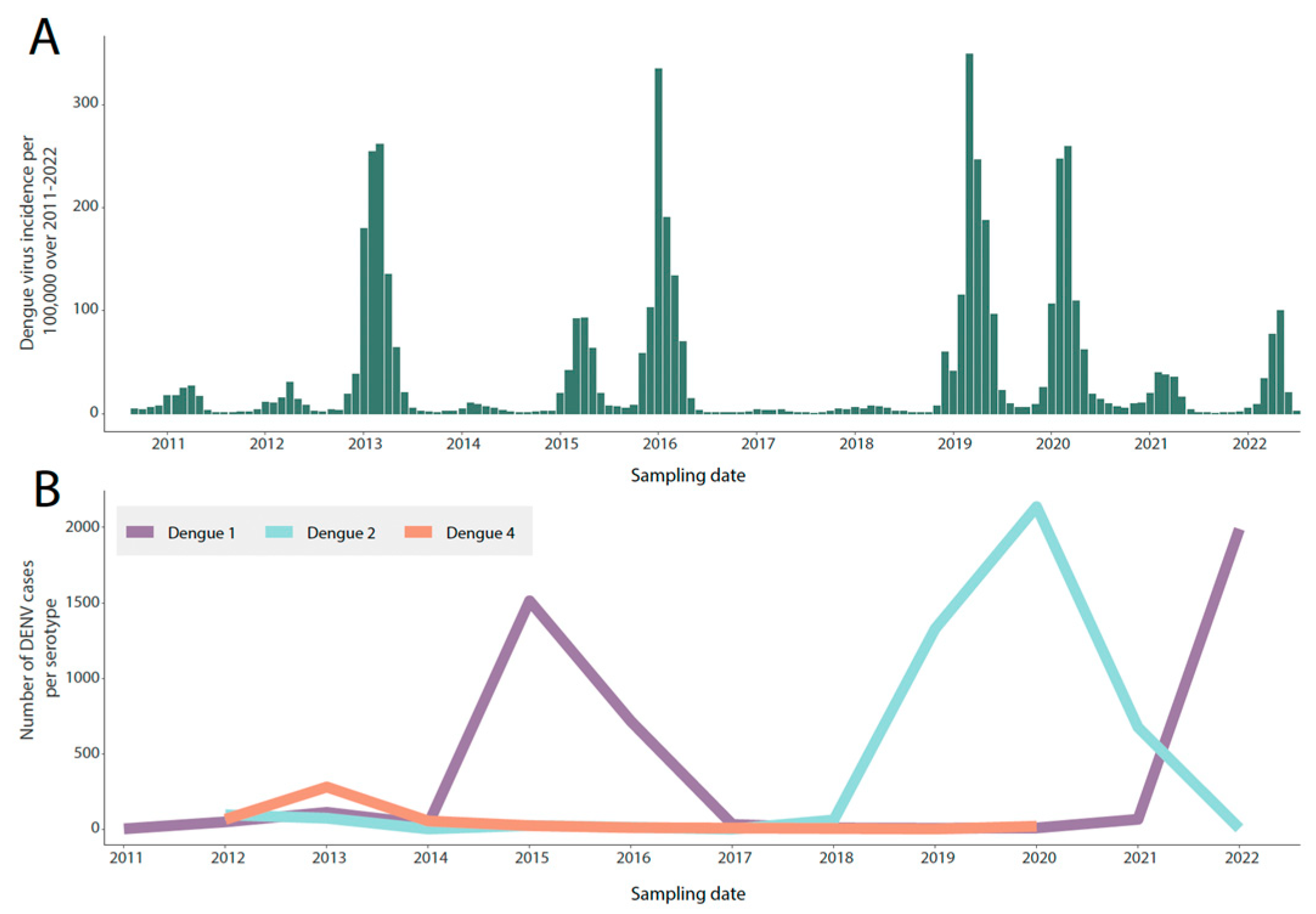Click the Dengue 4 line peak at 2013
The height and width of the screenshot is (914, 1316).
[x=327, y=788]
